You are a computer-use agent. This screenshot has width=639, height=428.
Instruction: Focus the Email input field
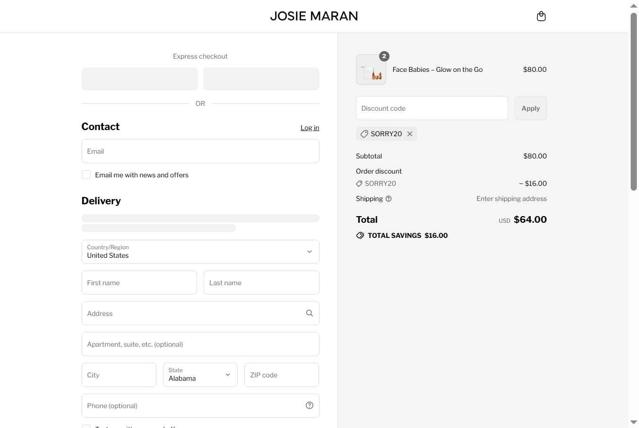pos(200,151)
